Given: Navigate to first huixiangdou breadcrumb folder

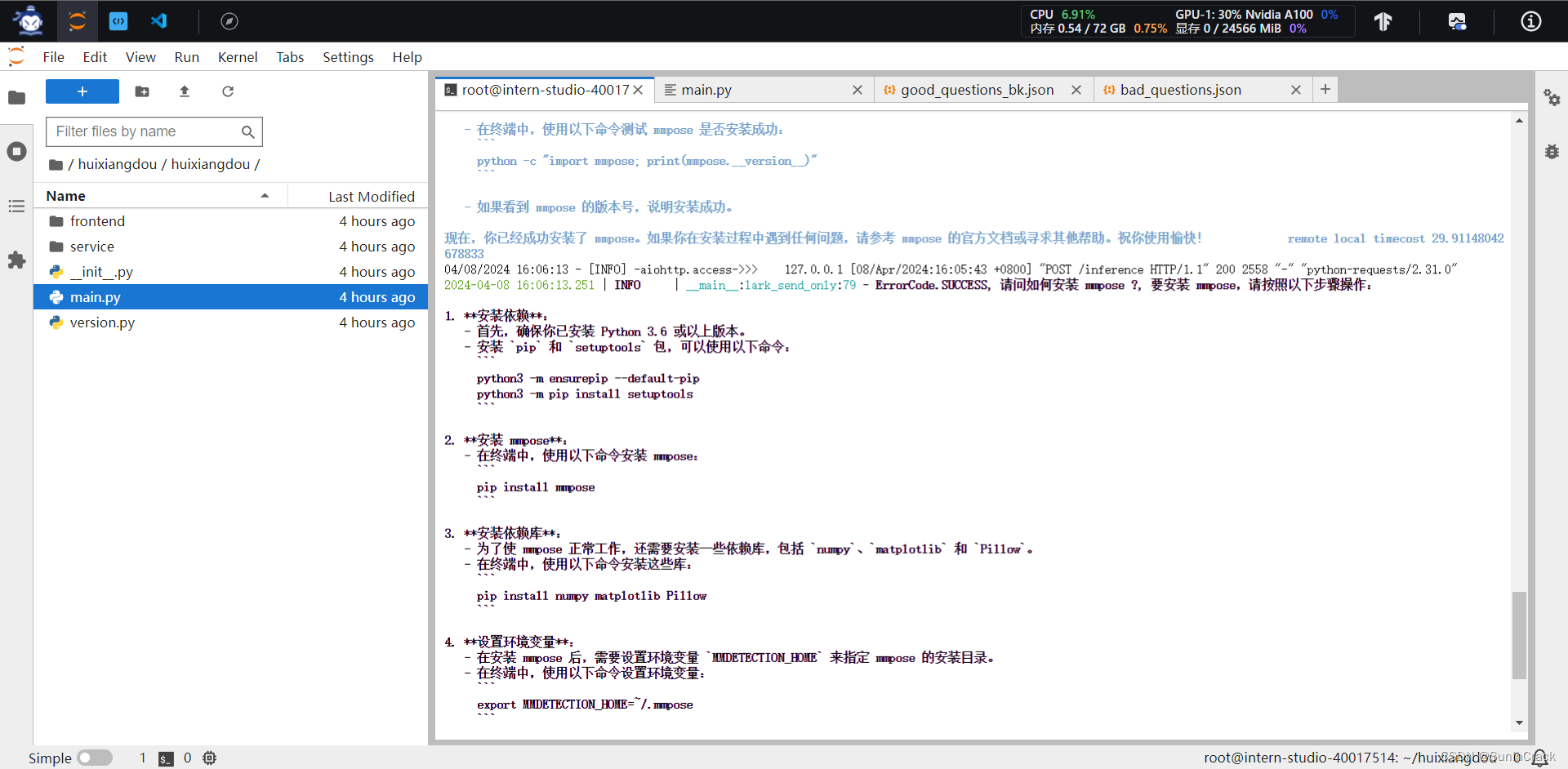Looking at the screenshot, I should click(x=118, y=164).
